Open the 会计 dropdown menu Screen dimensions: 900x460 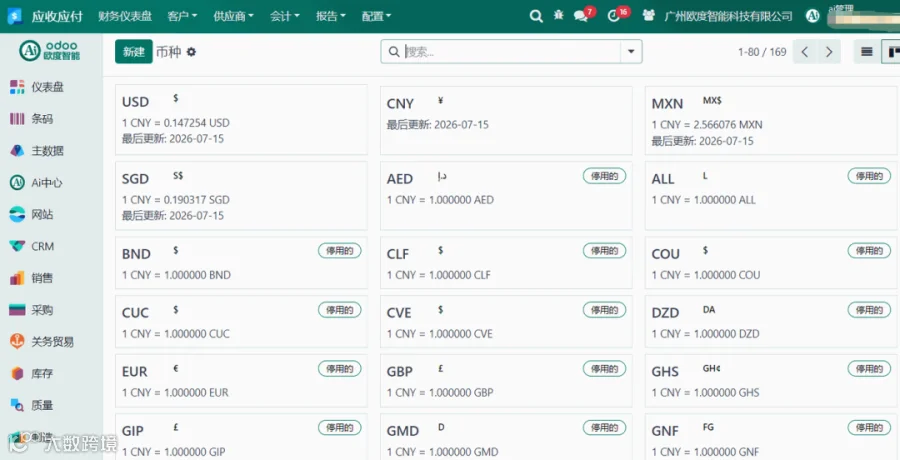click(x=285, y=16)
